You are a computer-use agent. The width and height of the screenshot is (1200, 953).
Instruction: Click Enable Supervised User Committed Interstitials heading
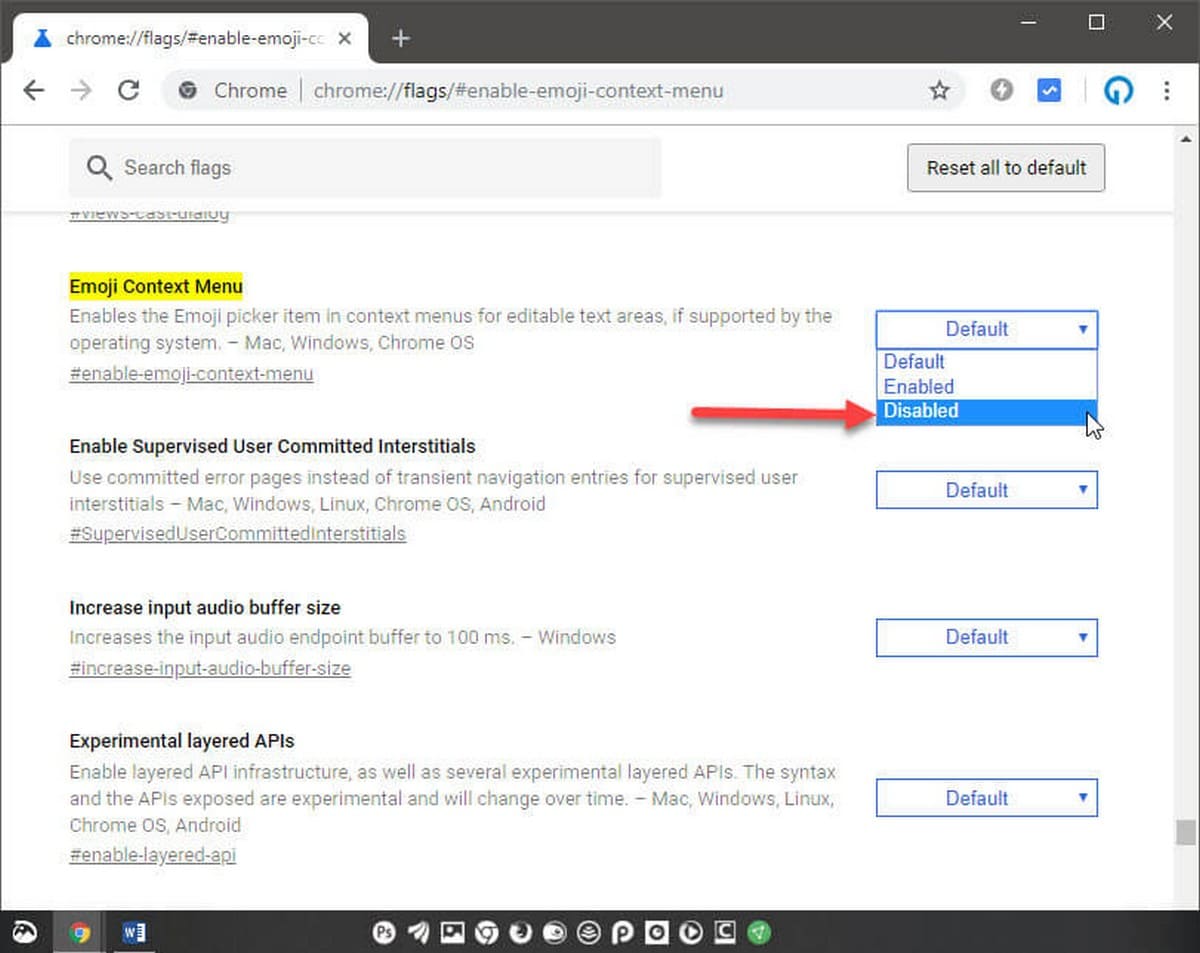pos(272,446)
